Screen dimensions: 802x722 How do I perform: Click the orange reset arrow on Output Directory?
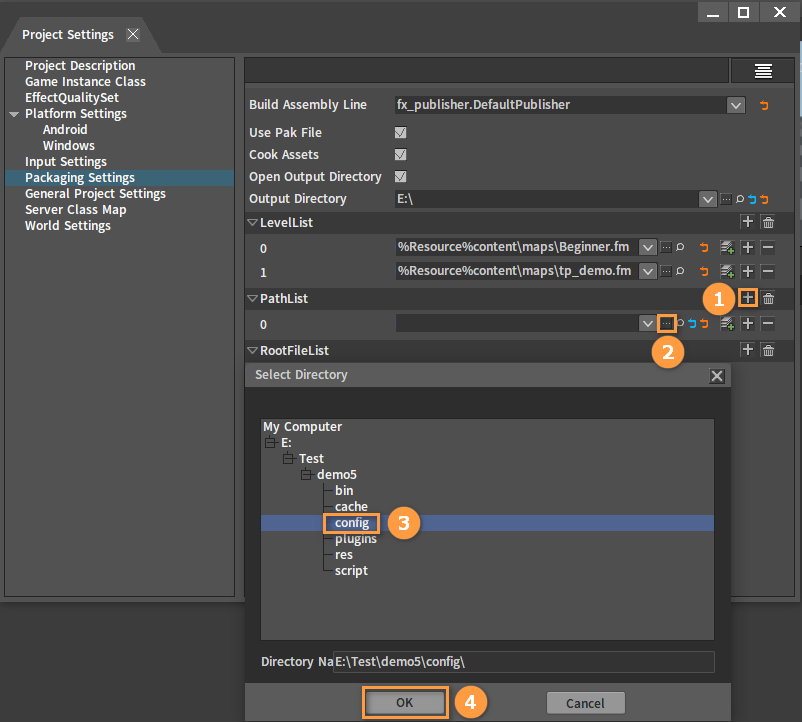click(x=764, y=199)
